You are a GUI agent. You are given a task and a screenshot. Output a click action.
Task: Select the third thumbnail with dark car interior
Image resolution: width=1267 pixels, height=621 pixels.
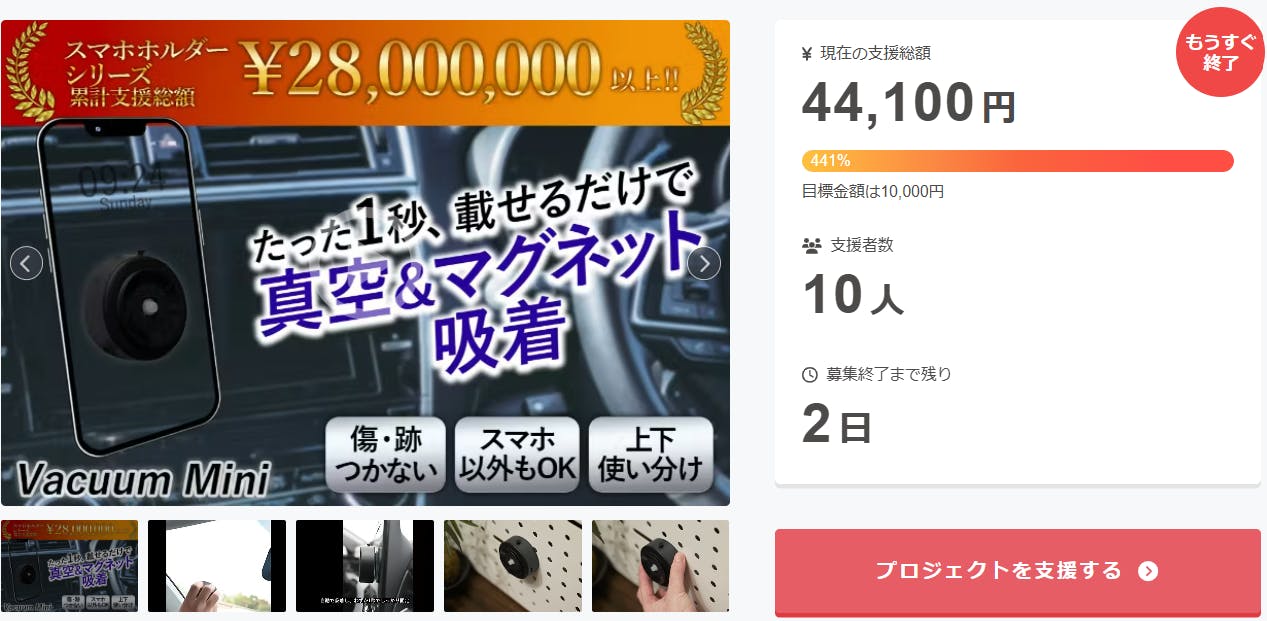coord(365,566)
